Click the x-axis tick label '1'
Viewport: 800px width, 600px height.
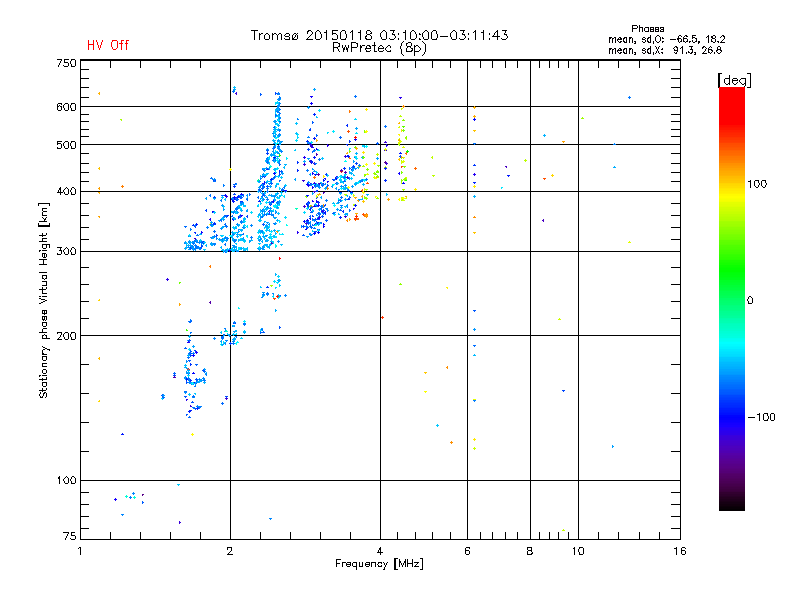80,551
